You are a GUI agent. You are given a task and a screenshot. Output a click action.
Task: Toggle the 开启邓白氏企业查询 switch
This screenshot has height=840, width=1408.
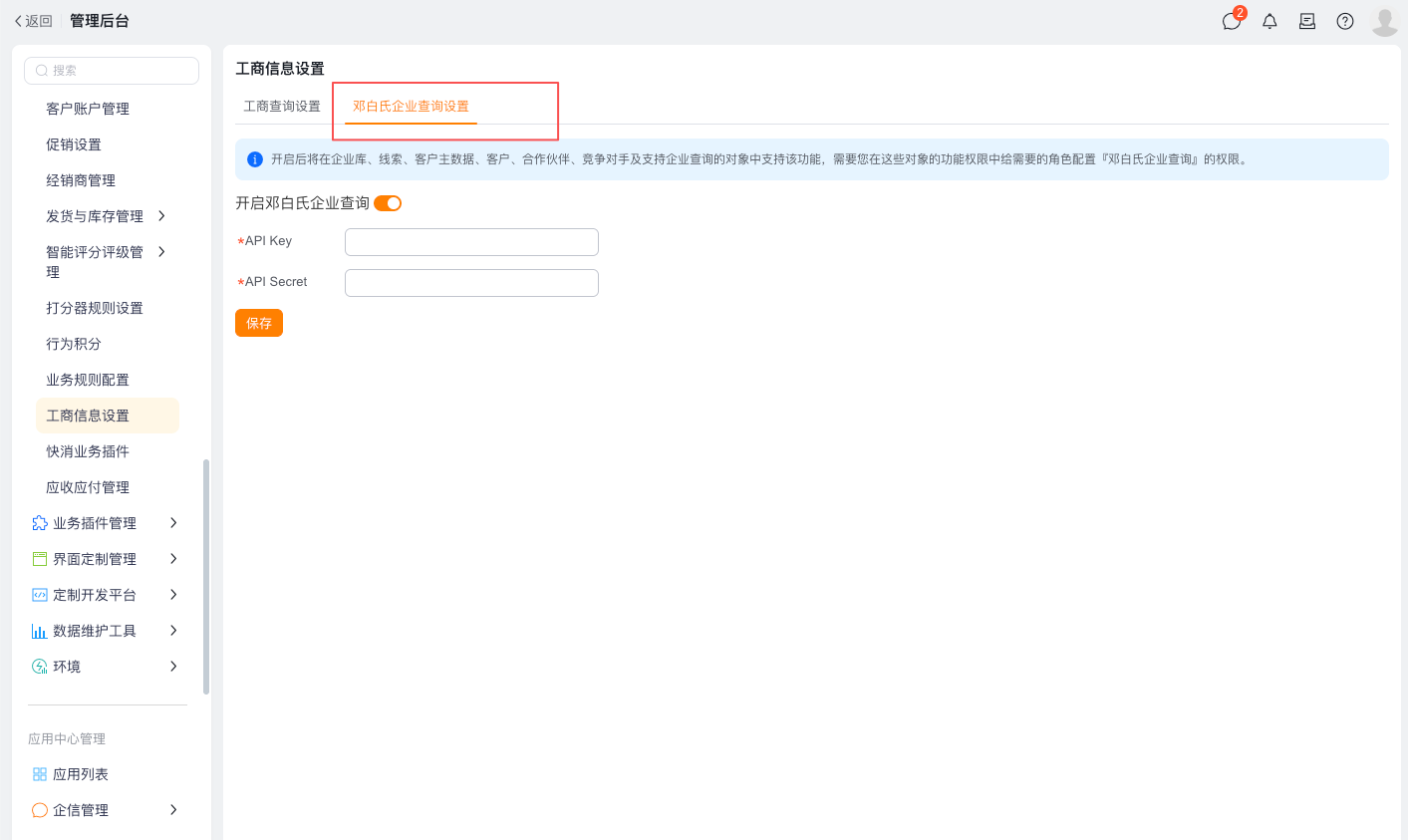388,203
